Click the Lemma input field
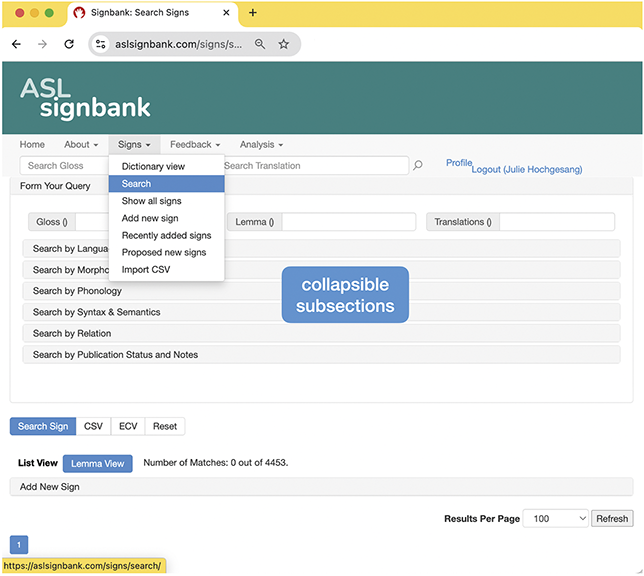This screenshot has width=644, height=576. (x=349, y=222)
